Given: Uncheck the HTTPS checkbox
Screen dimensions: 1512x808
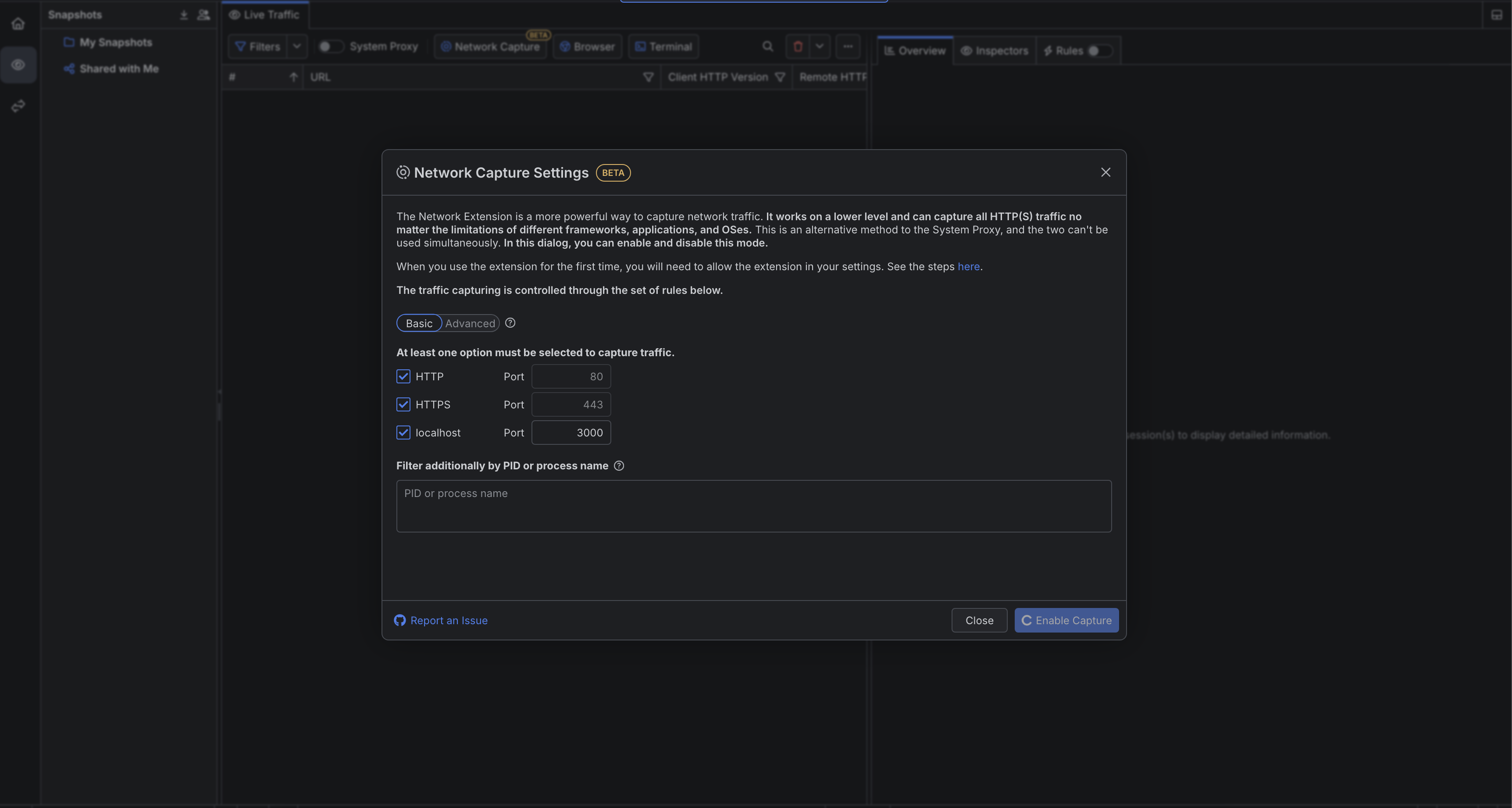Looking at the screenshot, I should tap(403, 404).
